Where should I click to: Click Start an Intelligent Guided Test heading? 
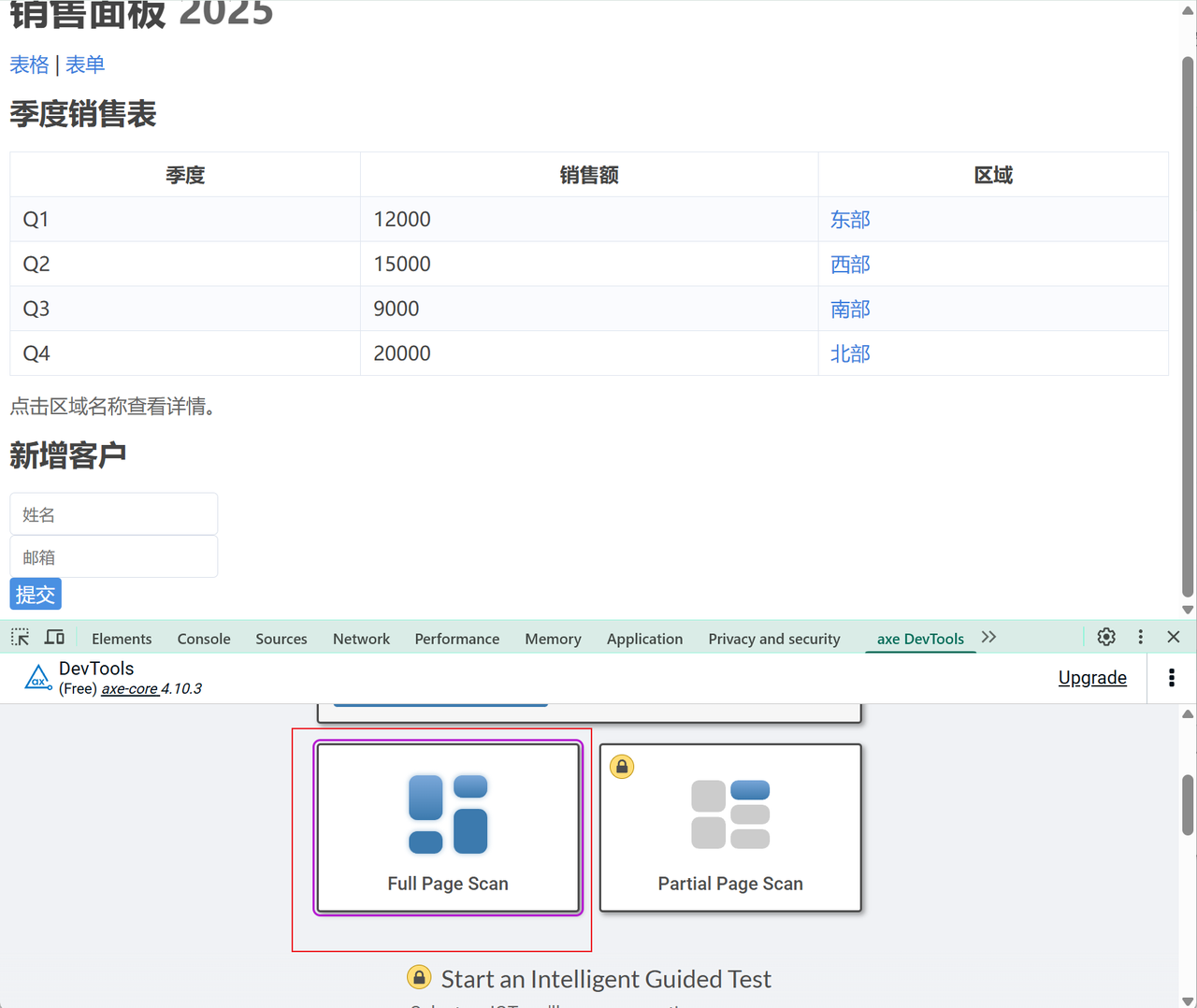[x=606, y=979]
